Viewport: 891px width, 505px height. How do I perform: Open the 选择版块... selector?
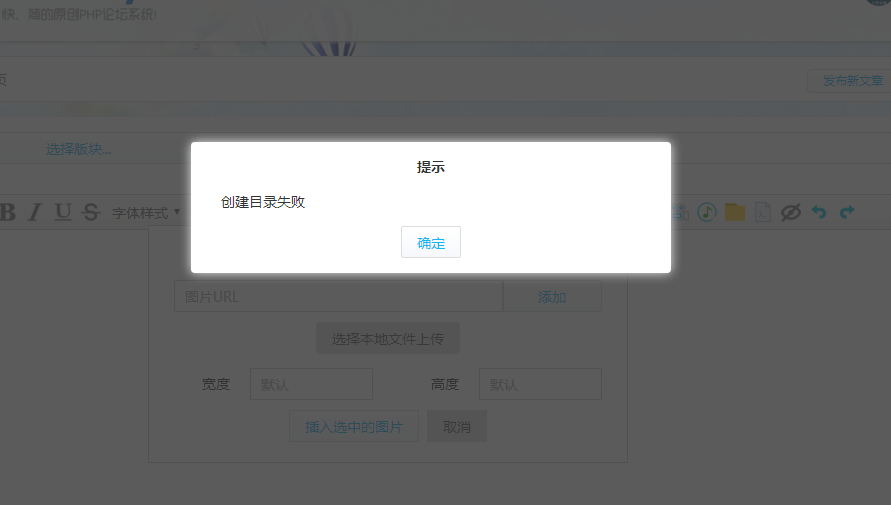coord(78,149)
